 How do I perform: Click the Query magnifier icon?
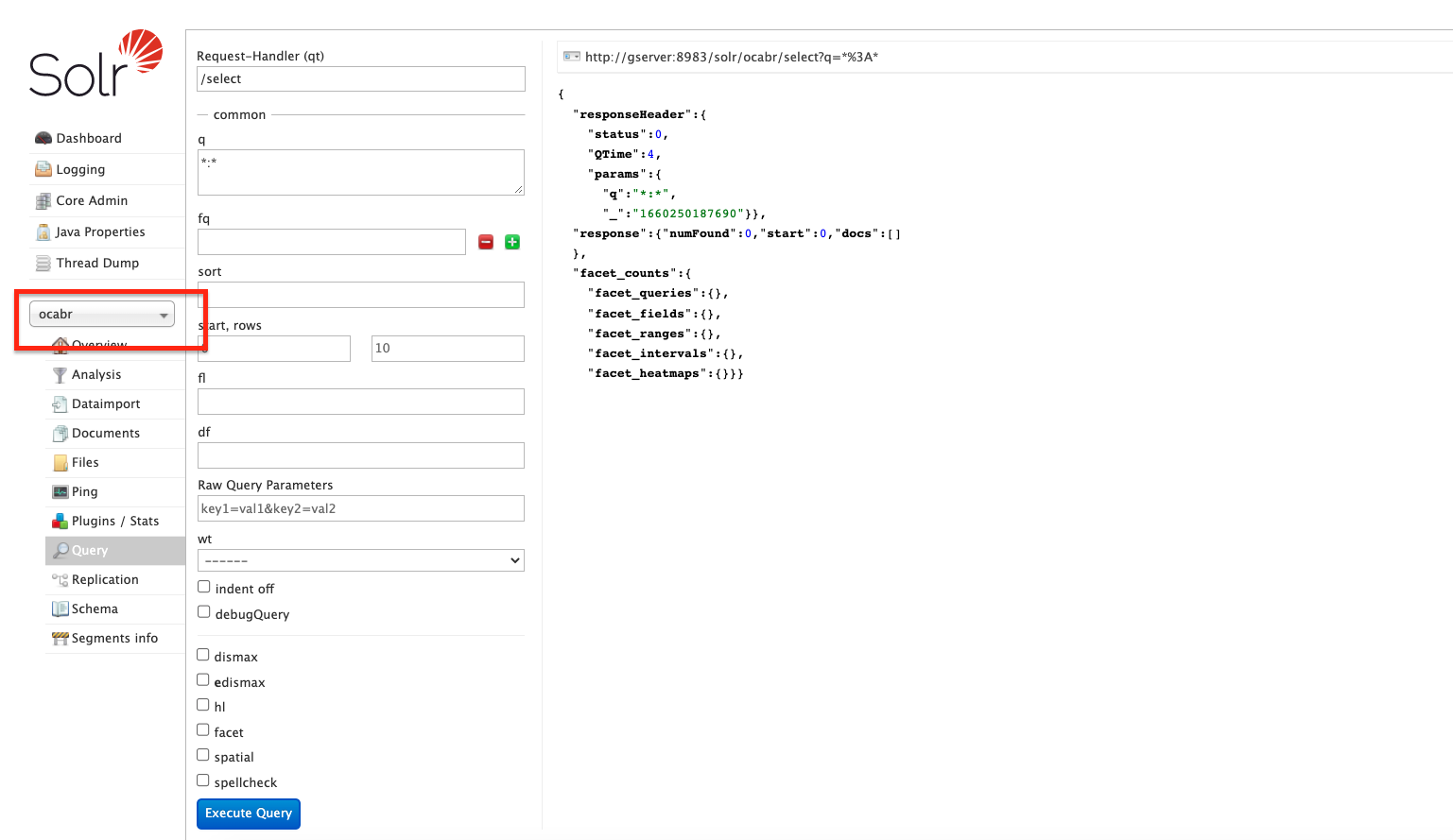[x=60, y=550]
